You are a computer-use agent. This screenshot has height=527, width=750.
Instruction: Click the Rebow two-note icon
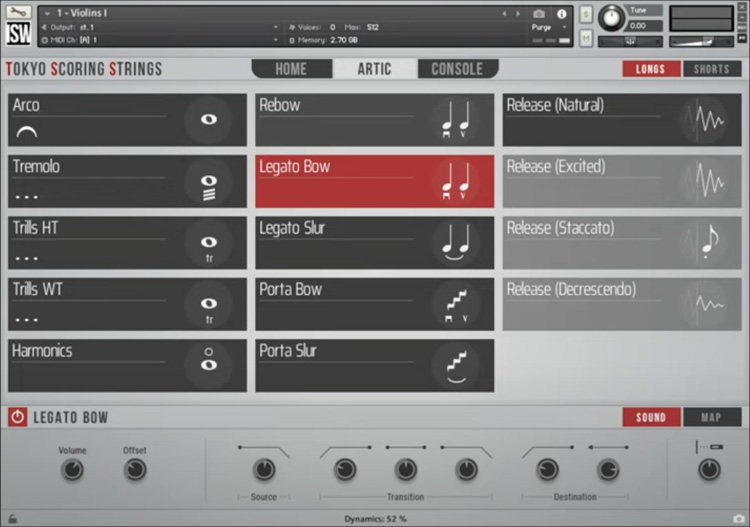pyautogui.click(x=455, y=120)
